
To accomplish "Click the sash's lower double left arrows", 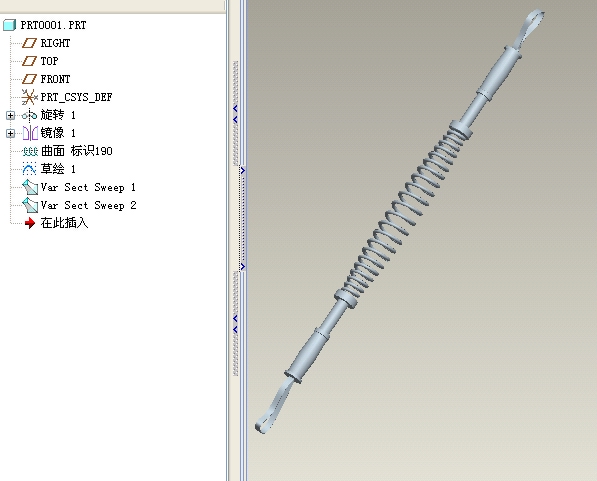I will (x=235, y=324).
